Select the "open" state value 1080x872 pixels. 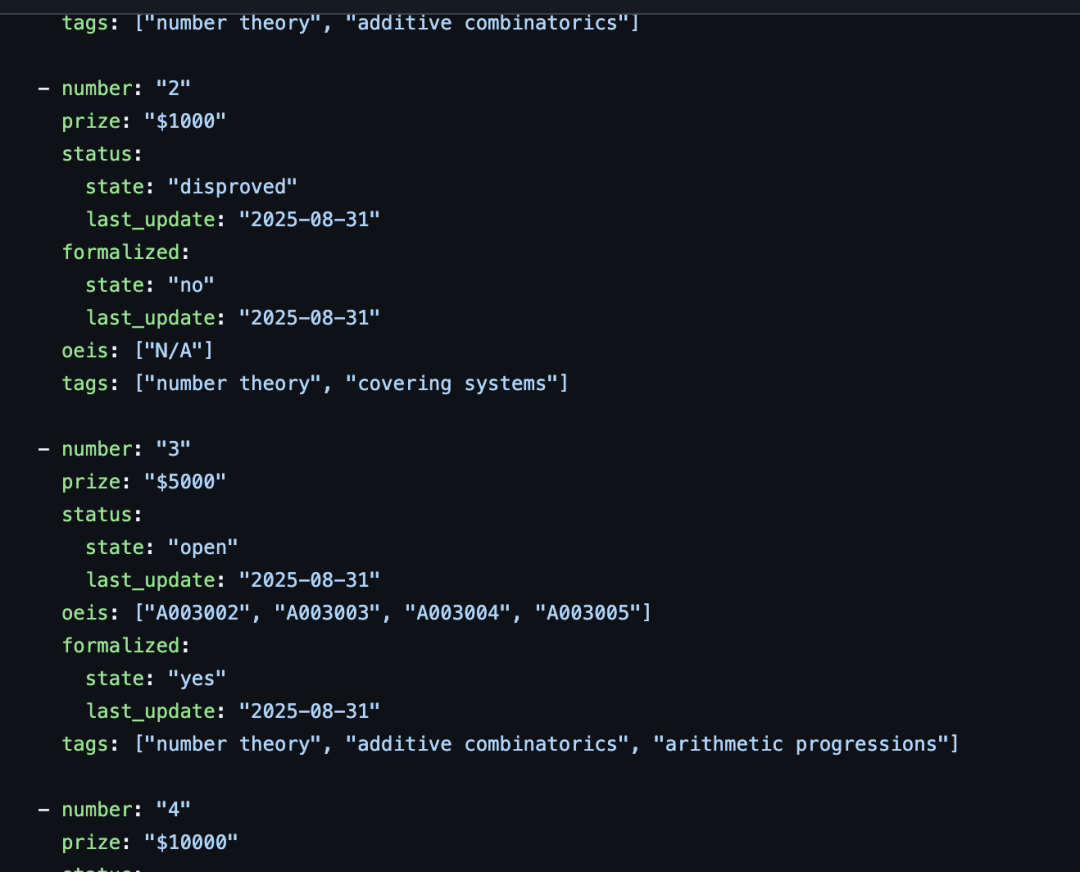[203, 547]
